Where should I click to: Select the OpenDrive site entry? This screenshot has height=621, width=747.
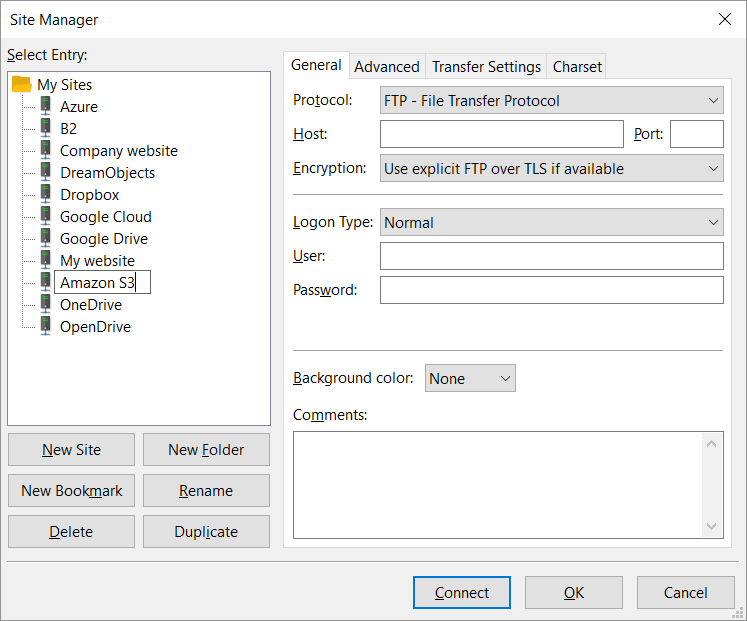pyautogui.click(x=95, y=327)
